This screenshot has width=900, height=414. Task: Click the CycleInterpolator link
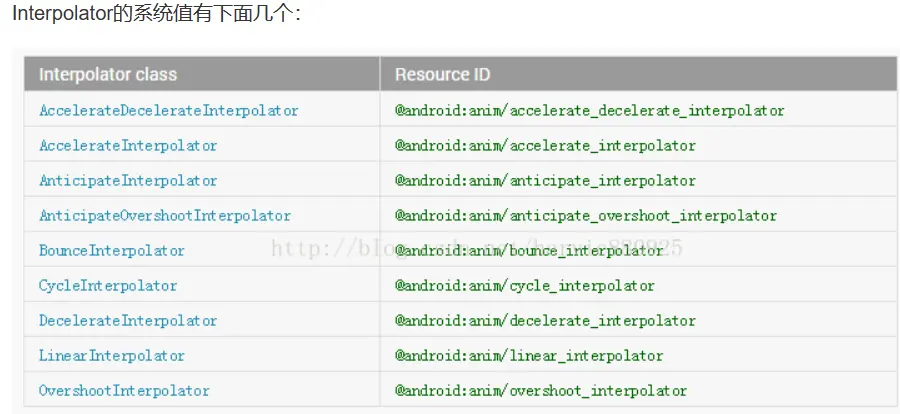click(108, 285)
